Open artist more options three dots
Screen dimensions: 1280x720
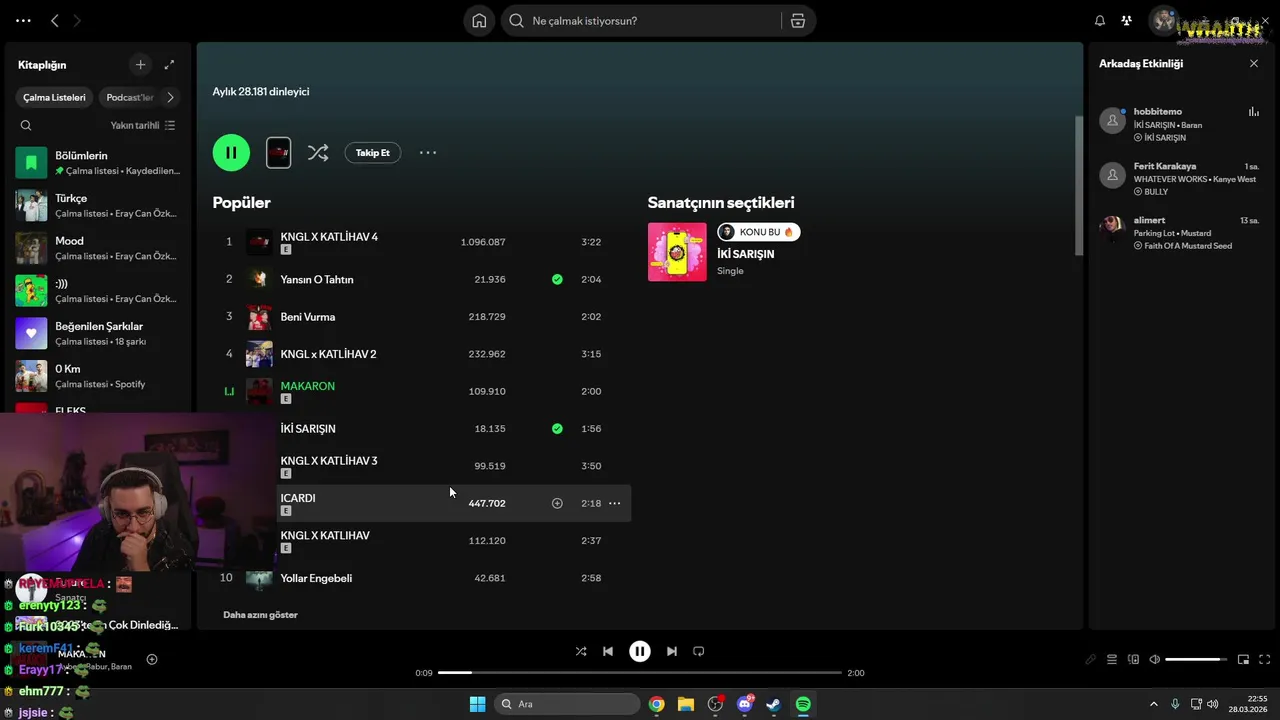pyautogui.click(x=428, y=153)
